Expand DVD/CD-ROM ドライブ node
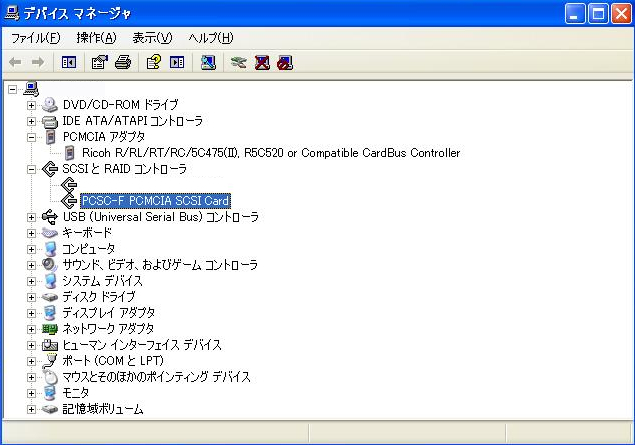The width and height of the screenshot is (635, 445). point(31,105)
